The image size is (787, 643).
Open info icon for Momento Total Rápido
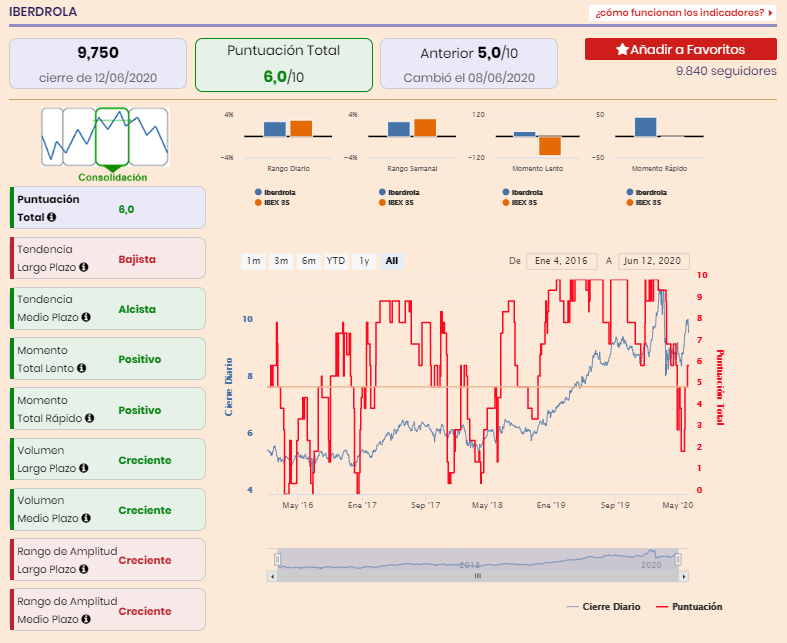89,418
